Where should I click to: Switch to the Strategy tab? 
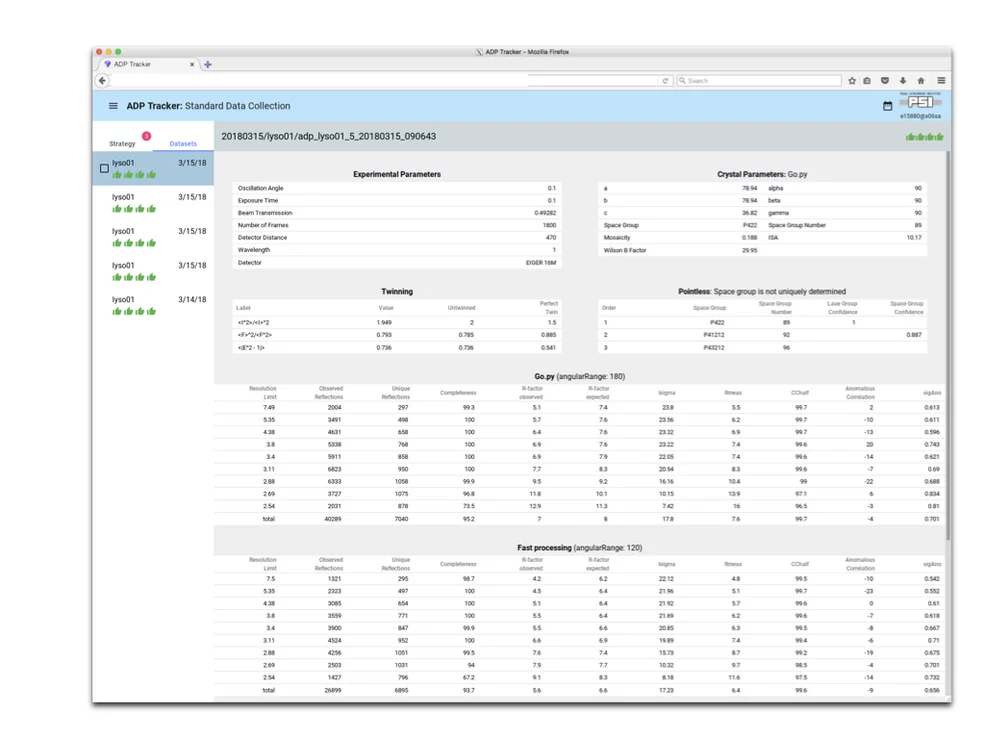coord(122,144)
